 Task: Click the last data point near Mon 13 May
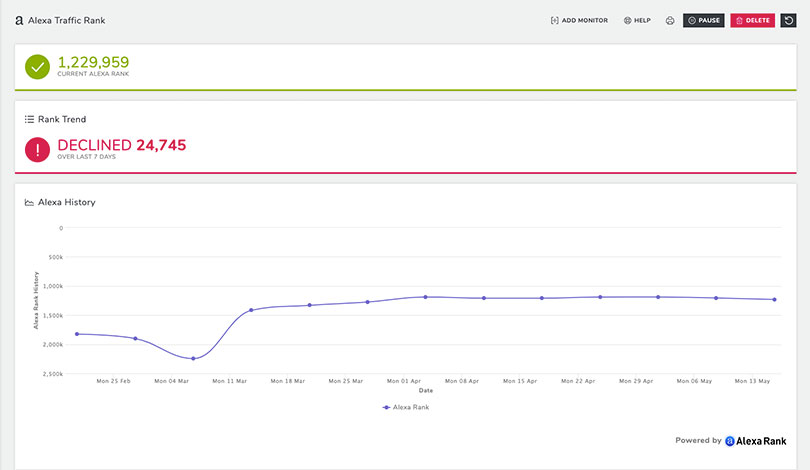774,300
